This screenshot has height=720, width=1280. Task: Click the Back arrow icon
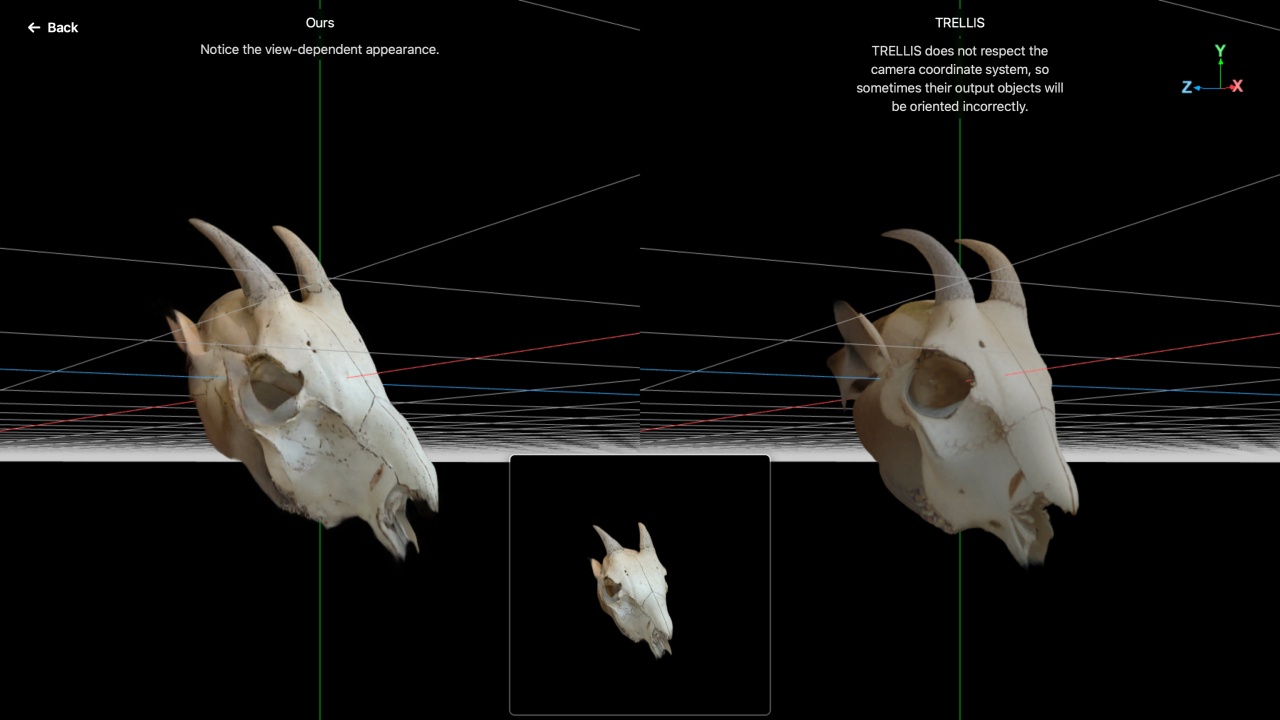[x=34, y=28]
